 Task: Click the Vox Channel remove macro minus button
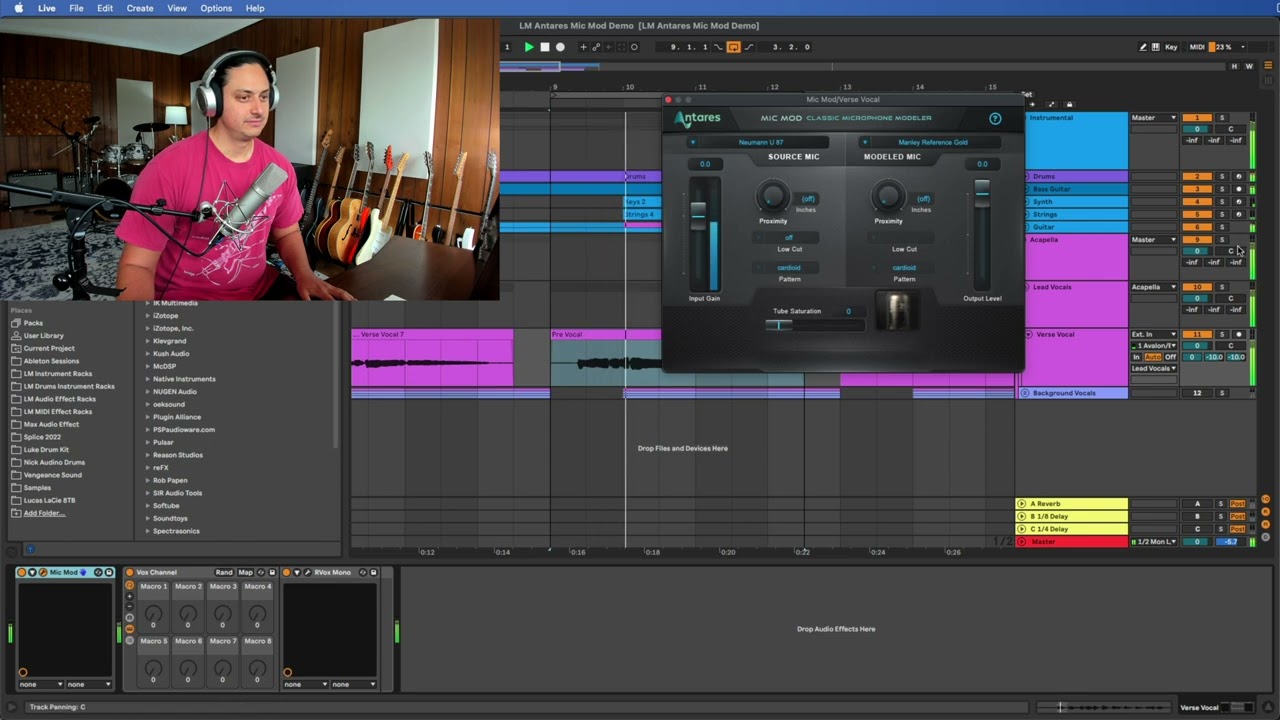[x=129, y=607]
